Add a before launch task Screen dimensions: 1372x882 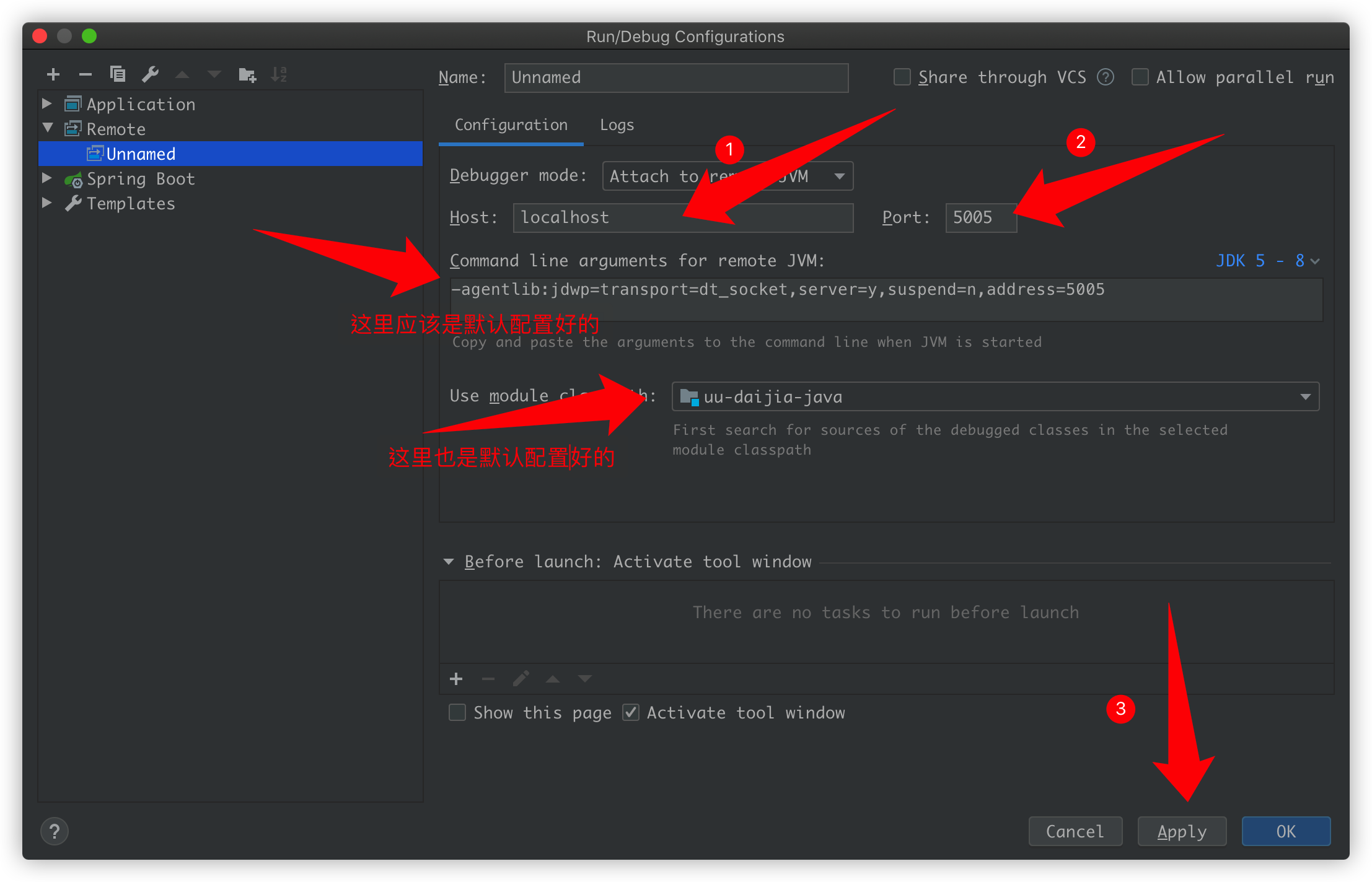(456, 679)
